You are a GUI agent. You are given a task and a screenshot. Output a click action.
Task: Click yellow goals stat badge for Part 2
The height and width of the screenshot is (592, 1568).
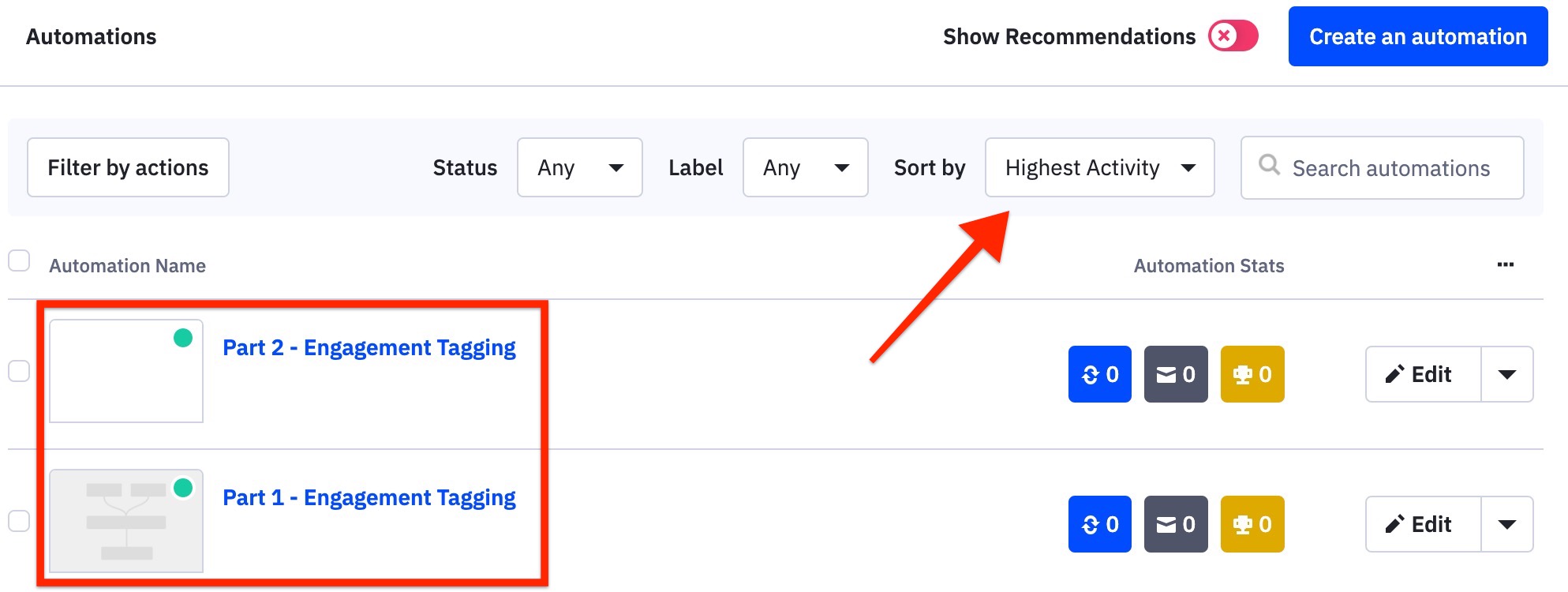tap(1252, 374)
